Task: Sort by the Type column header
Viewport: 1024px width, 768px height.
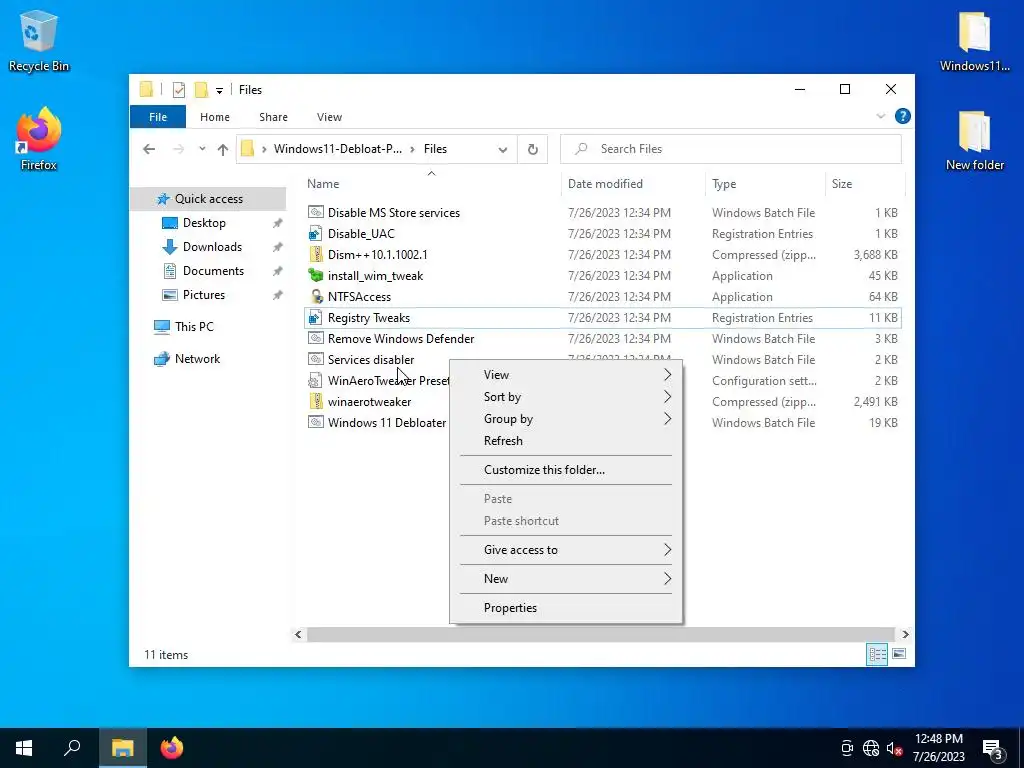Action: (765, 184)
